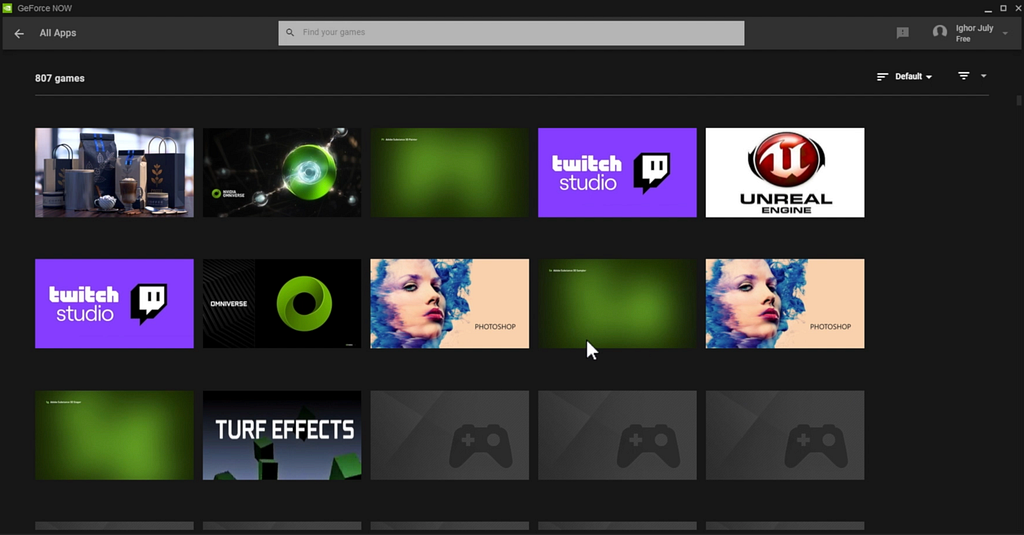
Task: Click the search magnifier icon
Action: point(290,33)
